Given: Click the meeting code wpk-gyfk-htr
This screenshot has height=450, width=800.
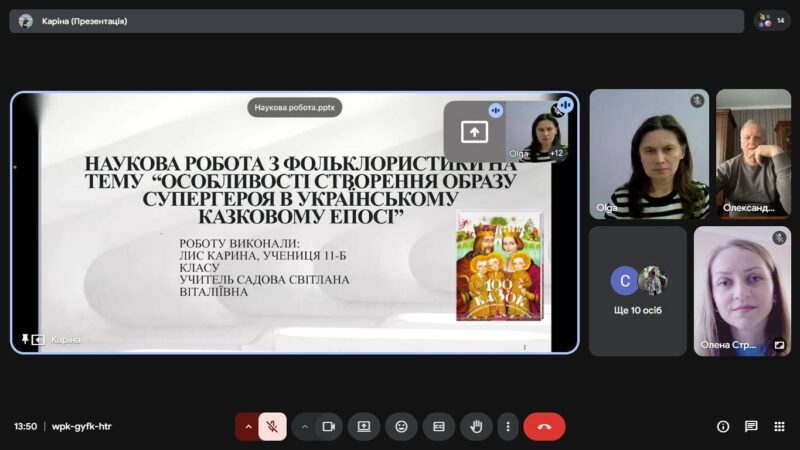Looking at the screenshot, I should pyautogui.click(x=82, y=427).
